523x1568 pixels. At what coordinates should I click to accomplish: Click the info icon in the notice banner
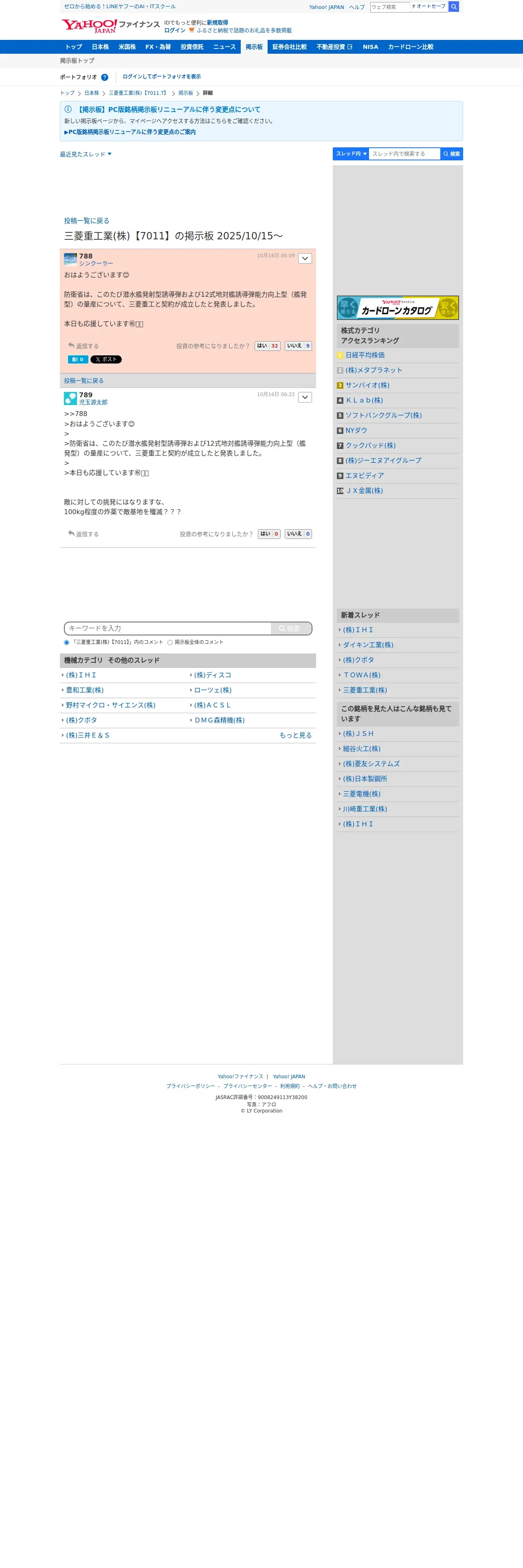click(x=68, y=109)
